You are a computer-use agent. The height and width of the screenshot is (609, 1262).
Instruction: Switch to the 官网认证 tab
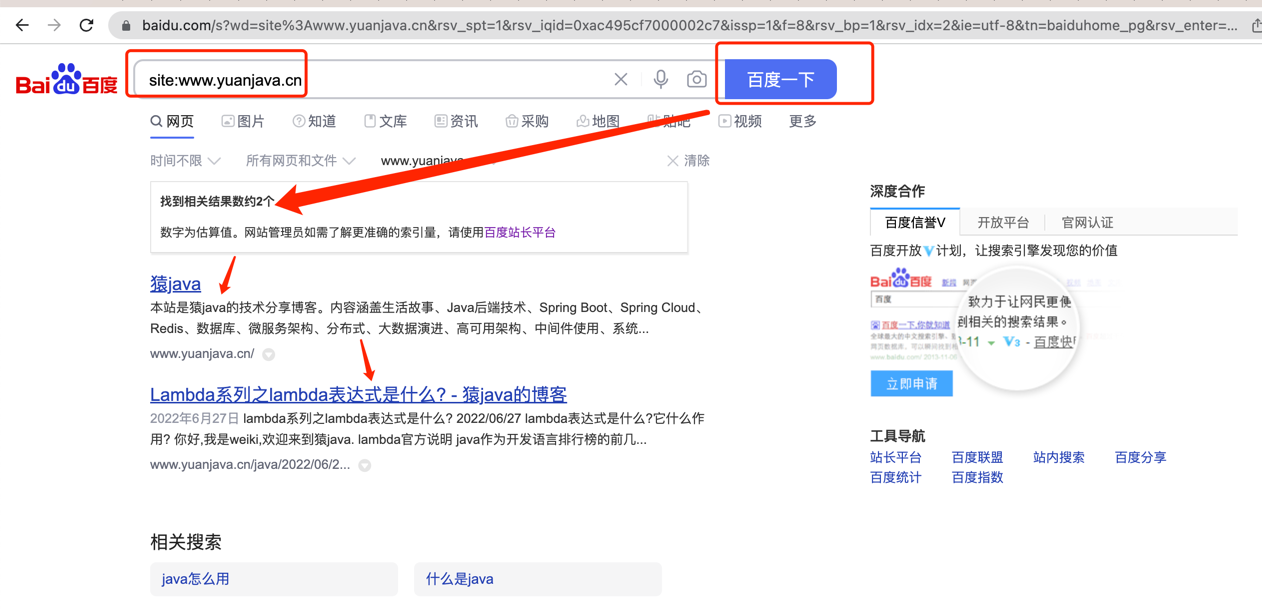[x=1087, y=222]
